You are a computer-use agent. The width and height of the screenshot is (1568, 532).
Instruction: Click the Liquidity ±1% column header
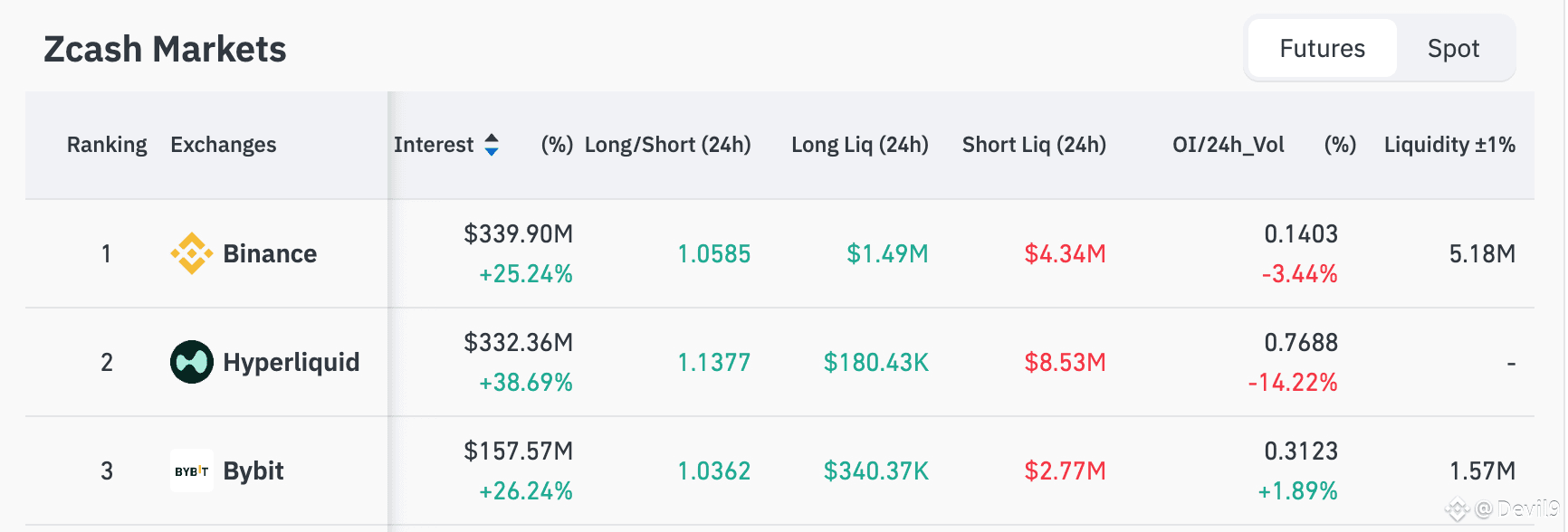[x=1448, y=145]
